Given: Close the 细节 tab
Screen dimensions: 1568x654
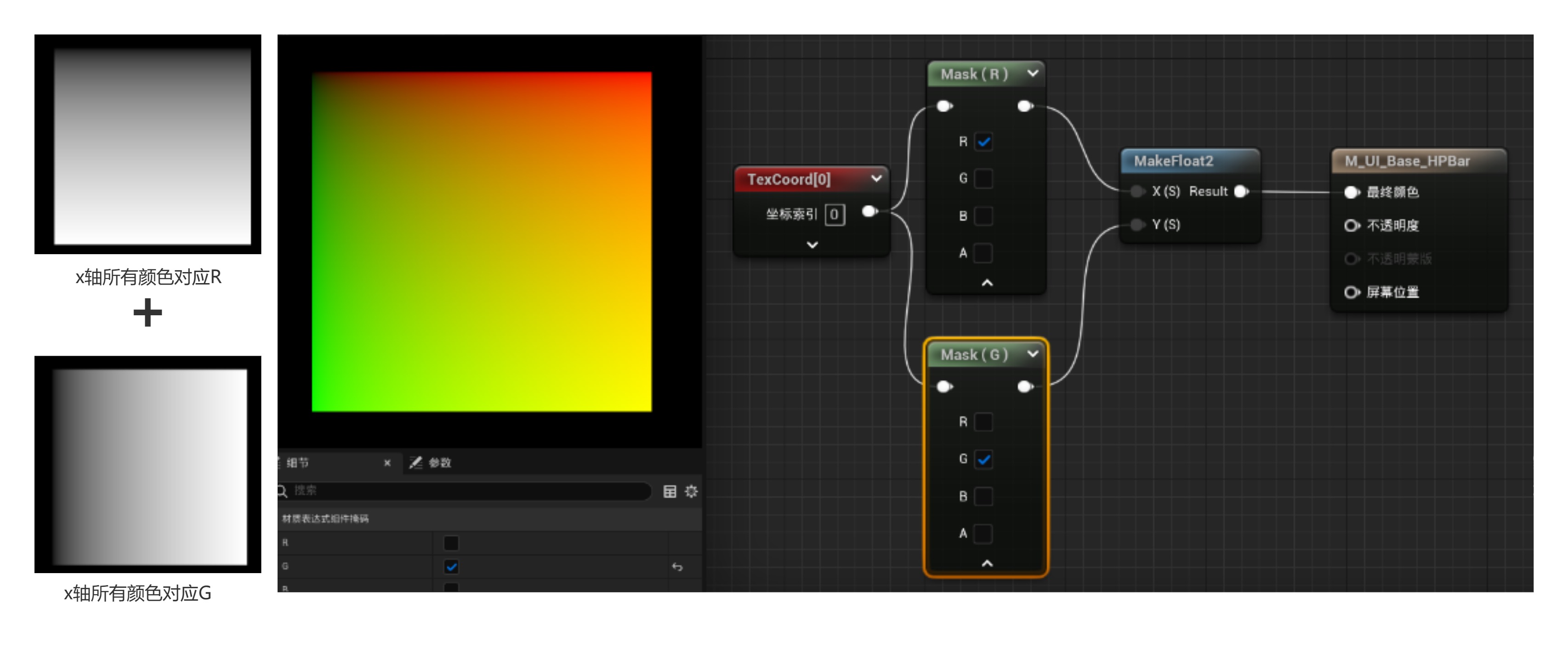Looking at the screenshot, I should (x=387, y=463).
